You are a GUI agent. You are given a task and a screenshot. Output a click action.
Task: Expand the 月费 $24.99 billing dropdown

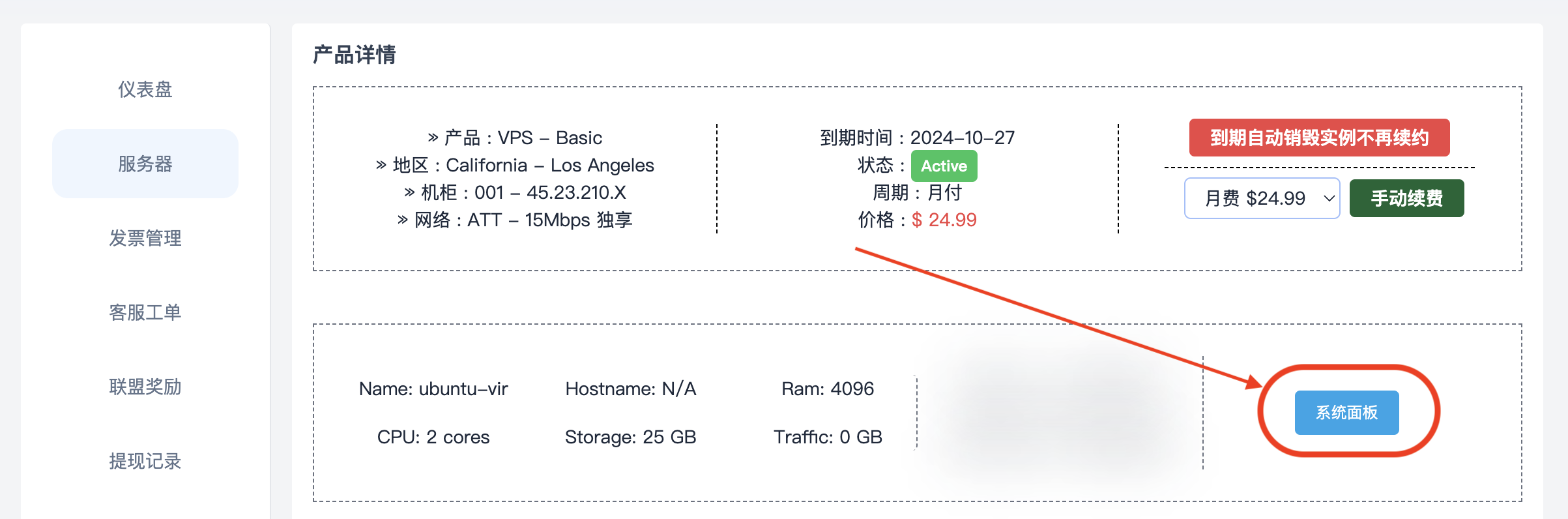tap(1262, 198)
